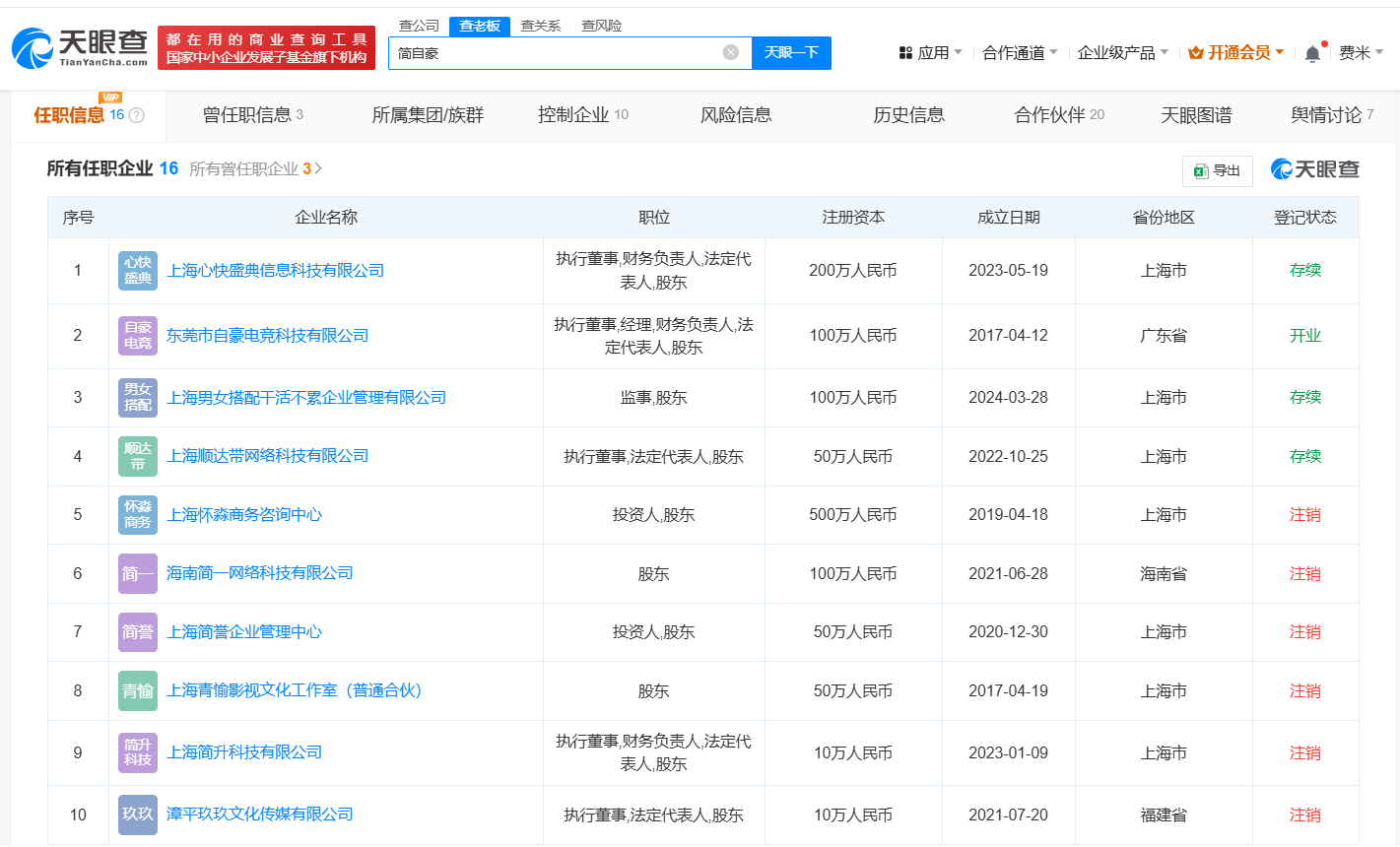Expand the 企业级产品 dropdown

pos(1122,52)
